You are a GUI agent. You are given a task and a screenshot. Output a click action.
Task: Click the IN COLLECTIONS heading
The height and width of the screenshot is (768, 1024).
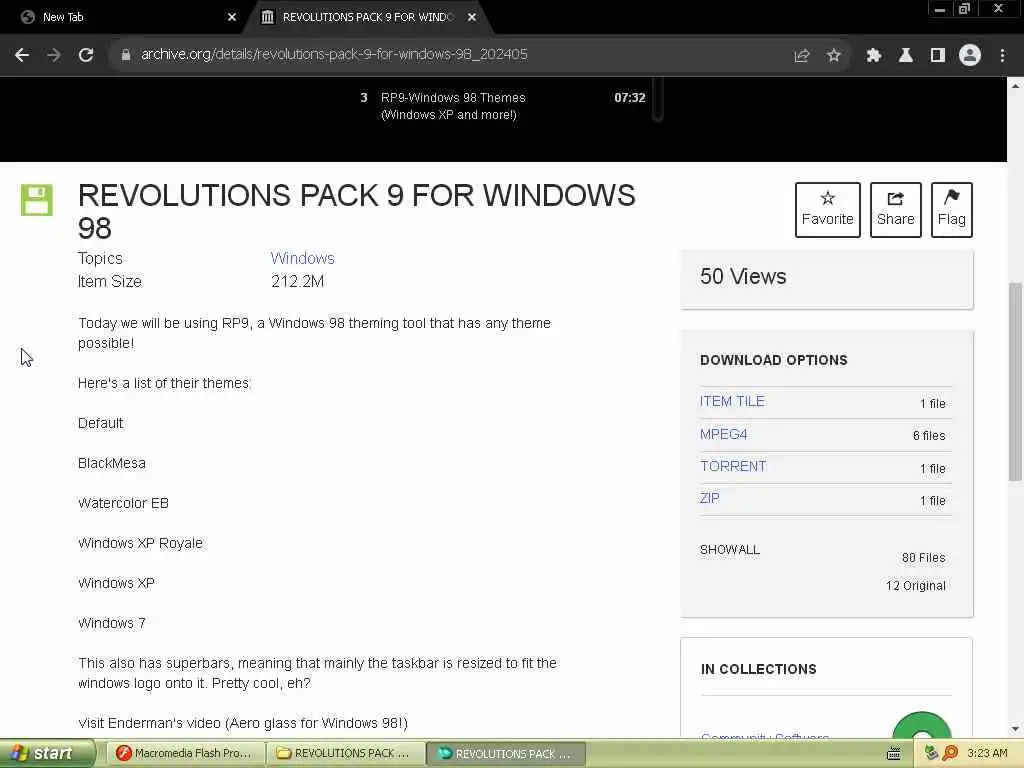tap(758, 669)
